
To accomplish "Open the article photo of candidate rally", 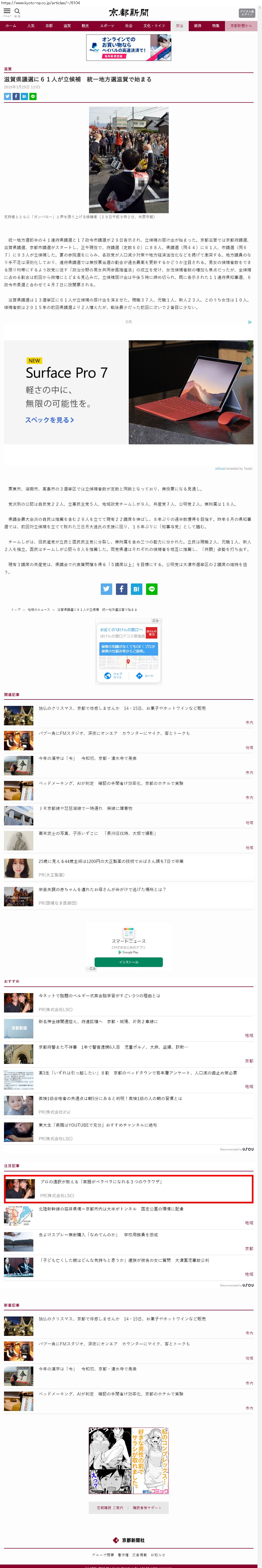I will pyautogui.click(x=128, y=159).
